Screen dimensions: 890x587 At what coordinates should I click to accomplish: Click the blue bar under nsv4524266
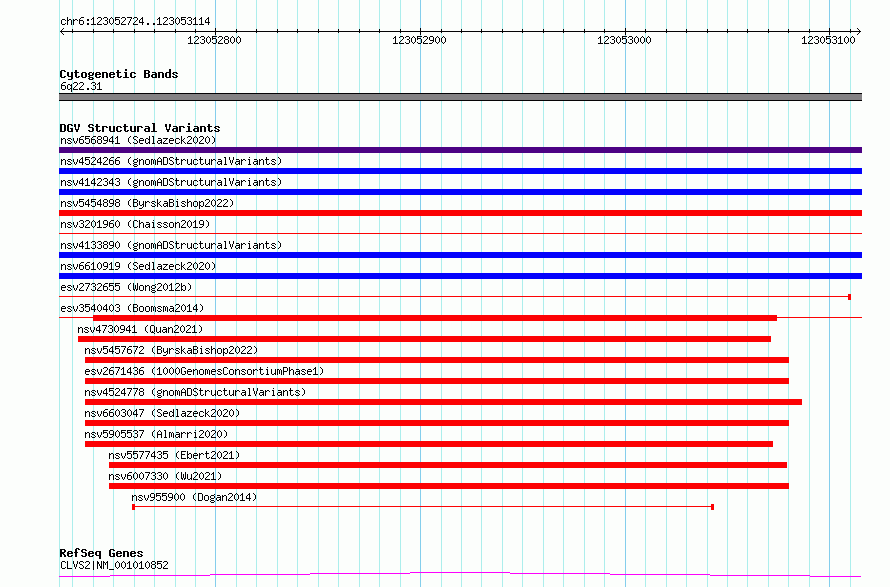point(460,171)
